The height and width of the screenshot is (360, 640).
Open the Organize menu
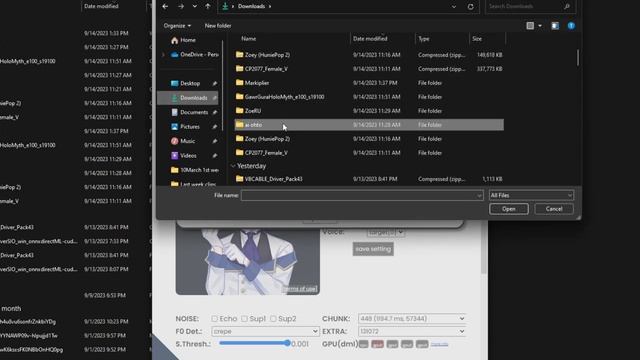pyautogui.click(x=177, y=26)
